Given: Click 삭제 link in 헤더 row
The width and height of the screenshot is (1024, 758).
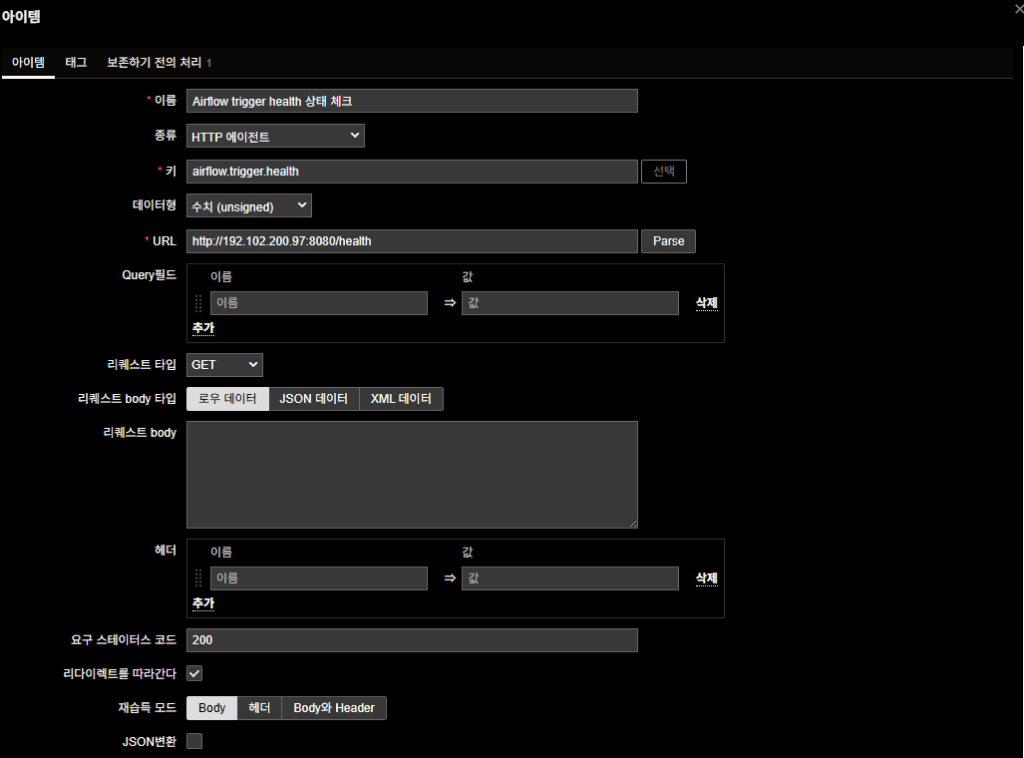Looking at the screenshot, I should 707,578.
